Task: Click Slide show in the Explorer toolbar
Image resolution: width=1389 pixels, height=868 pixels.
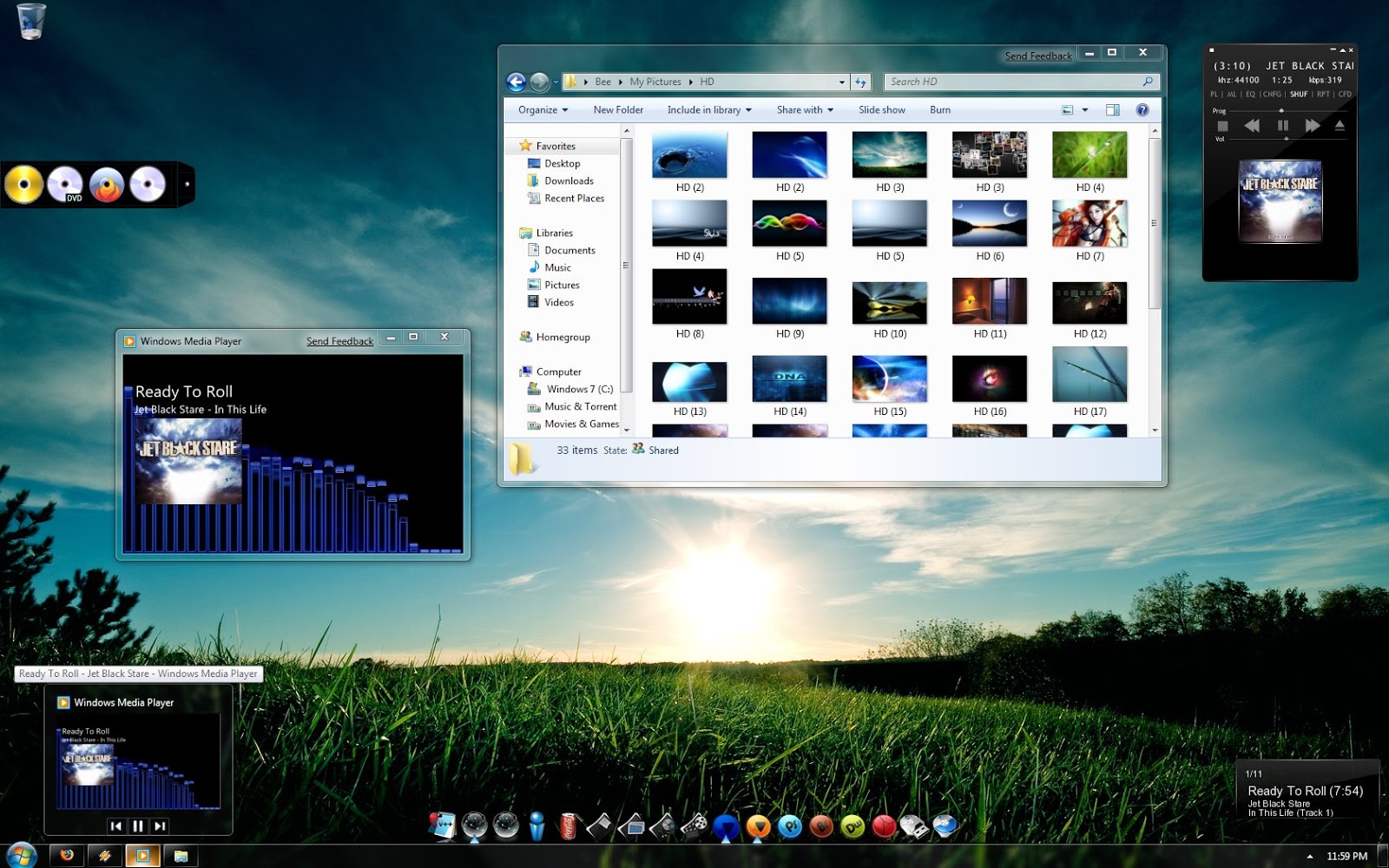Action: point(882,110)
